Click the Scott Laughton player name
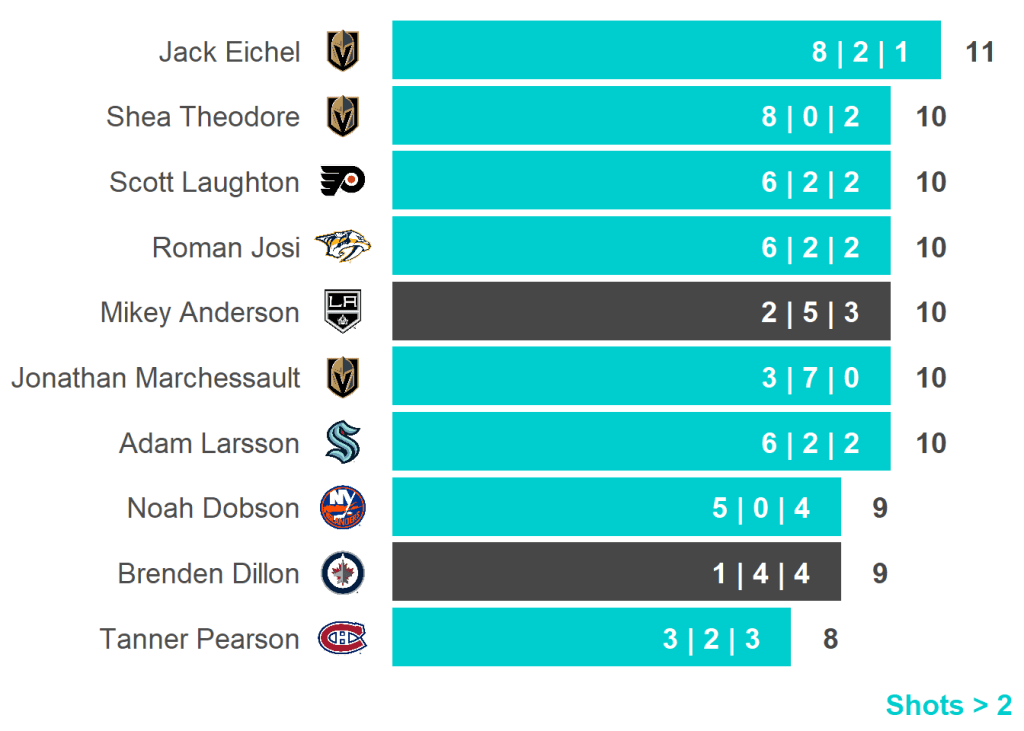The image size is (1024, 731). click(204, 182)
